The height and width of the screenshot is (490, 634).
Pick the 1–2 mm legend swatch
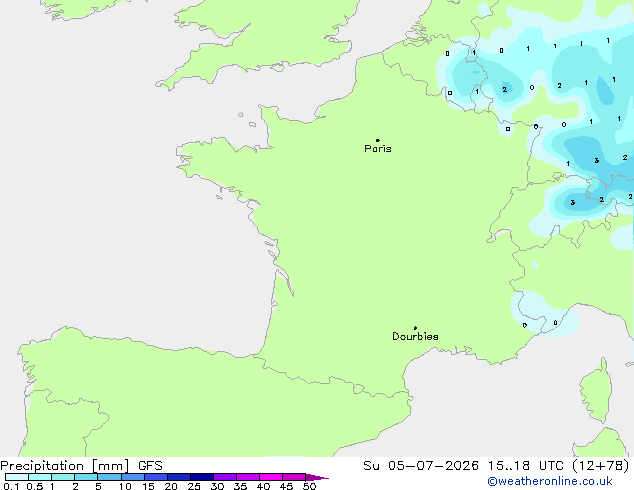[63, 477]
